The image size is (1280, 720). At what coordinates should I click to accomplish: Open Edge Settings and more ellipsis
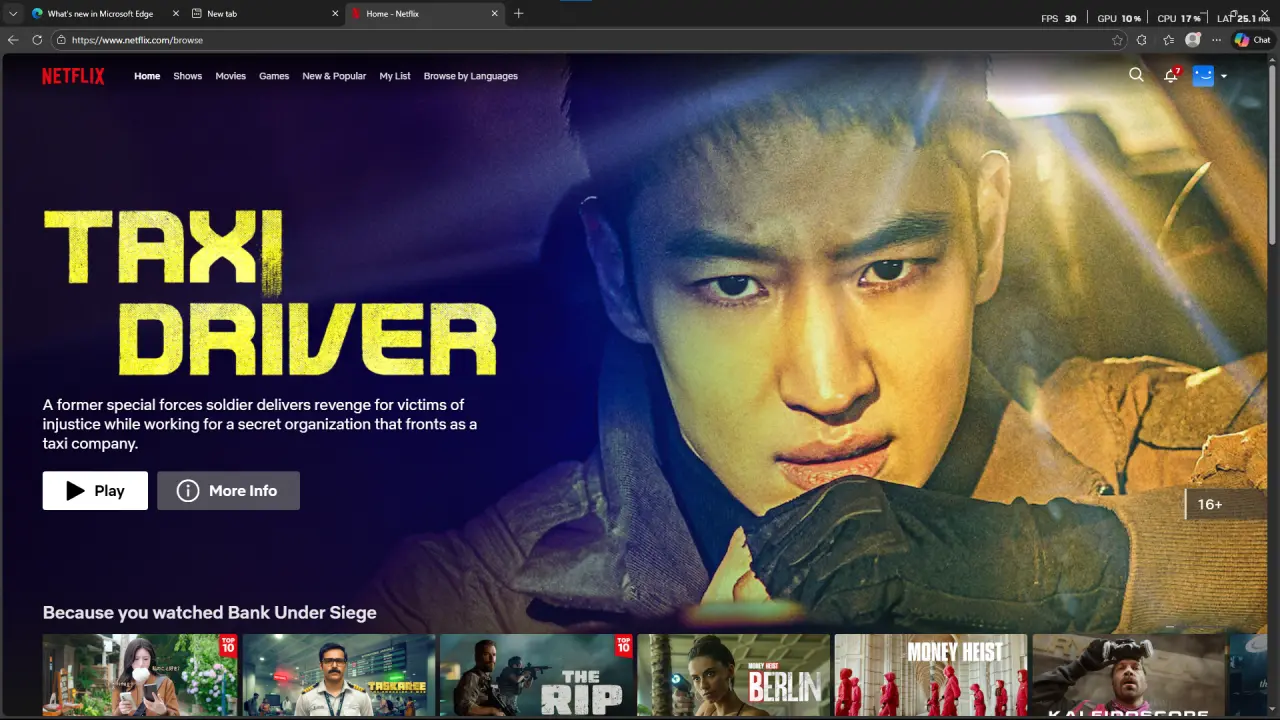[1216, 40]
